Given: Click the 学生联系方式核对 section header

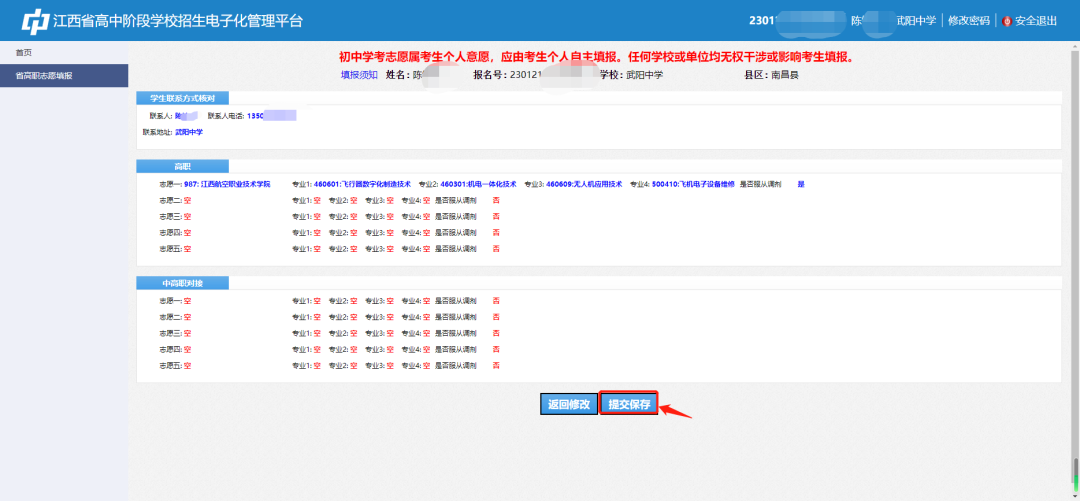Looking at the screenshot, I should (x=182, y=98).
